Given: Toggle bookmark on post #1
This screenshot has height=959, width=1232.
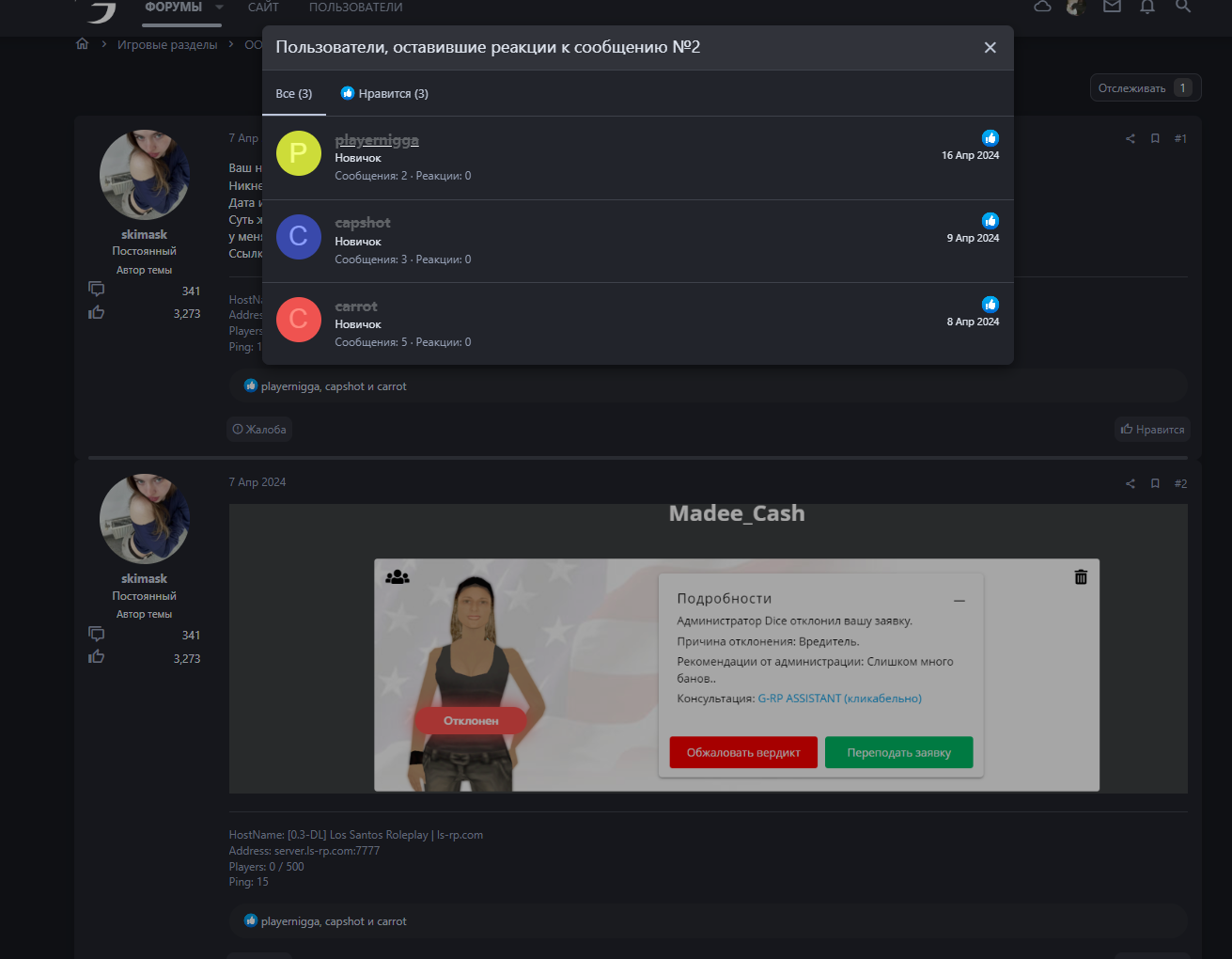Looking at the screenshot, I should click(x=1155, y=139).
